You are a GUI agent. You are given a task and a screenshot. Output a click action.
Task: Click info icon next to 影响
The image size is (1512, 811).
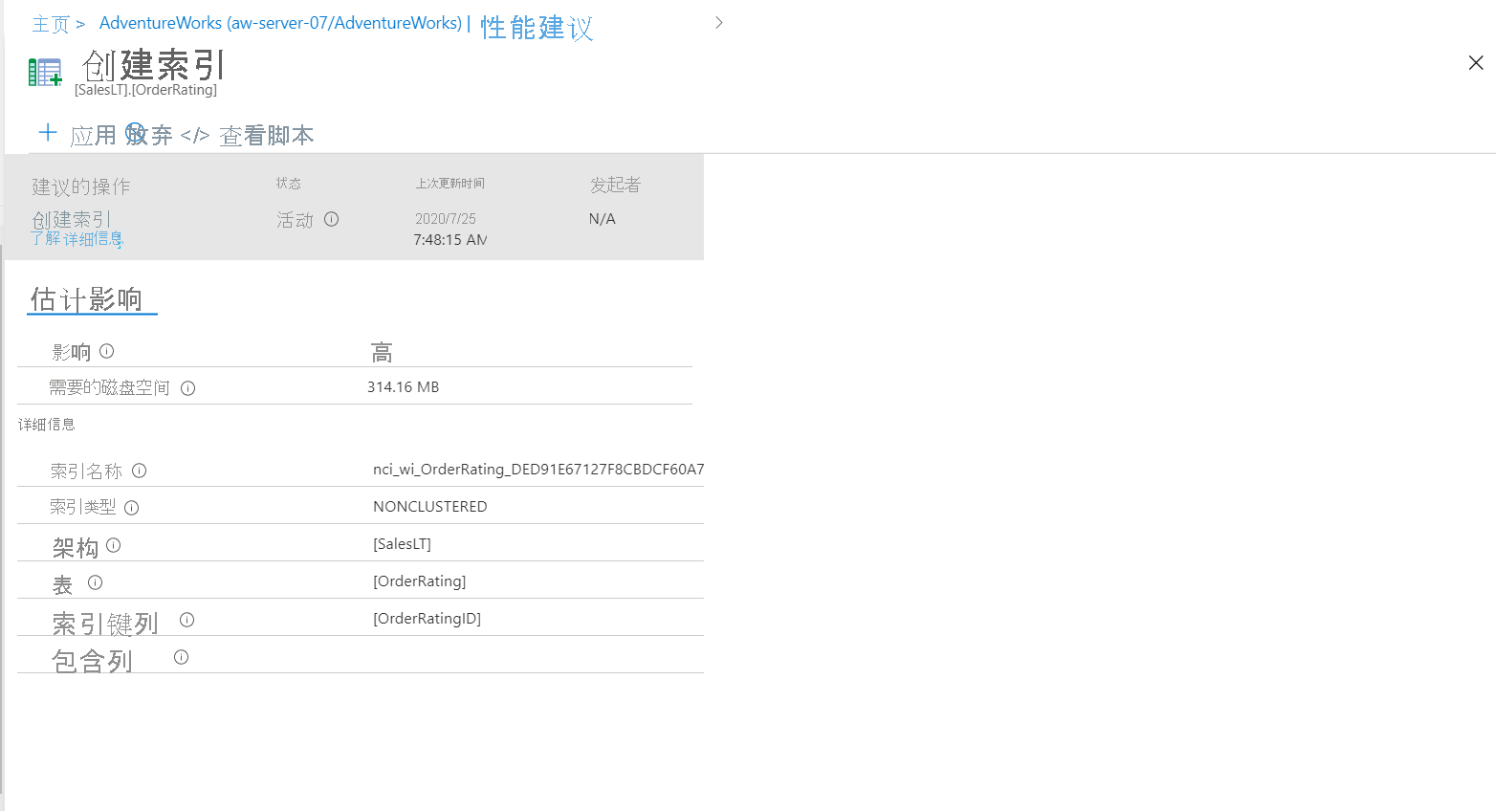tap(106, 351)
